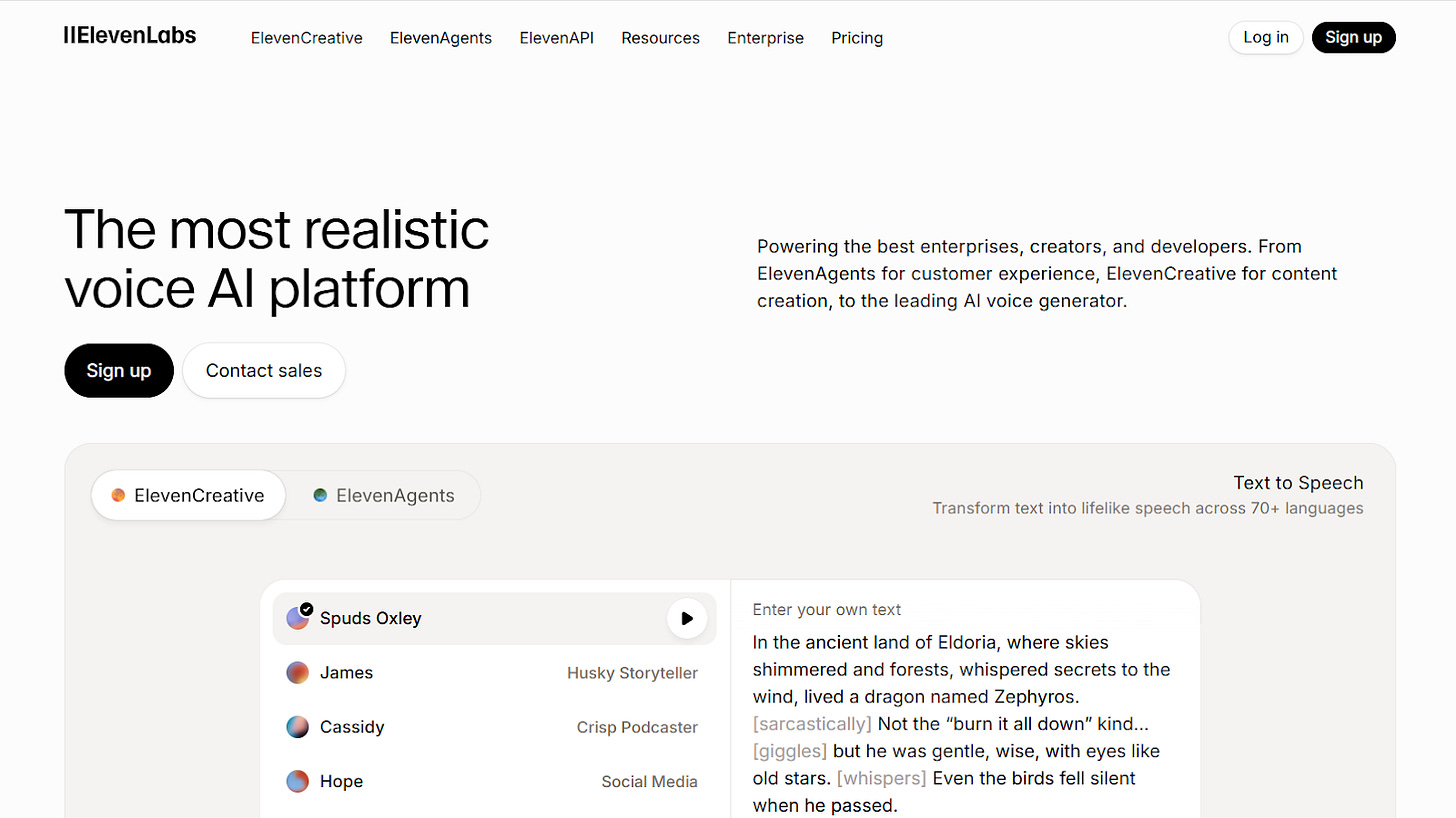Click the green ElevenAgents tab icon

pyautogui.click(x=320, y=495)
